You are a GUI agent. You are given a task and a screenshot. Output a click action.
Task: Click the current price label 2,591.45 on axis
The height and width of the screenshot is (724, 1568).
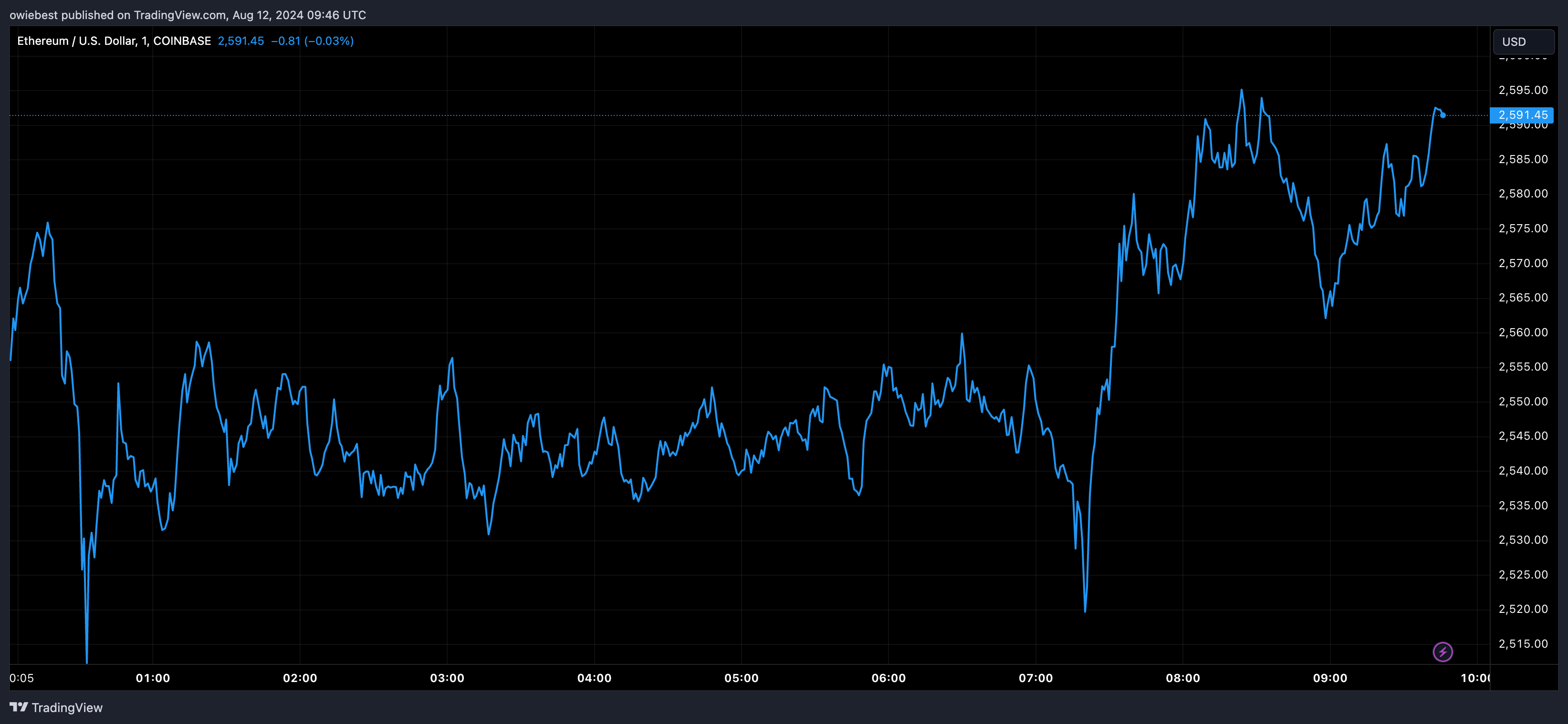(x=1522, y=115)
